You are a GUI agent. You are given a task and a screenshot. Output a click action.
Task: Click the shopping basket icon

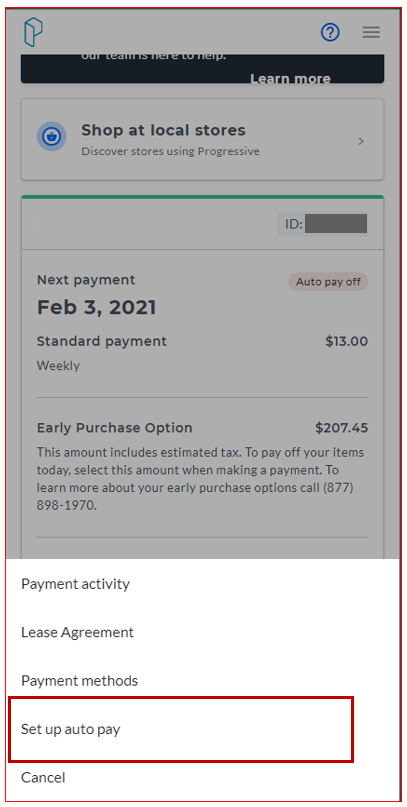51,137
